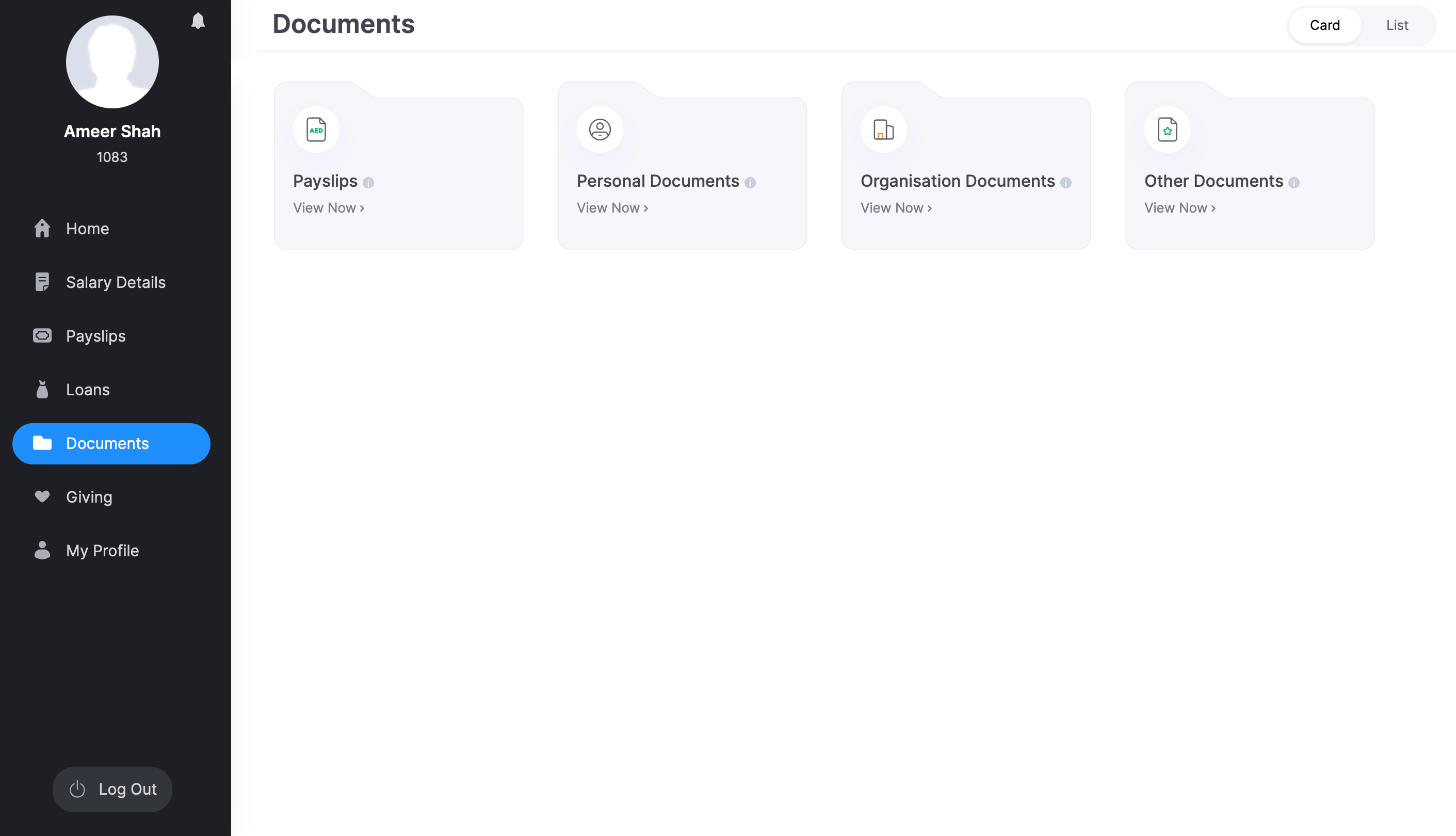Viewport: 1456px width, 836px height.
Task: Click info icon beside Personal Documents
Action: [750, 183]
